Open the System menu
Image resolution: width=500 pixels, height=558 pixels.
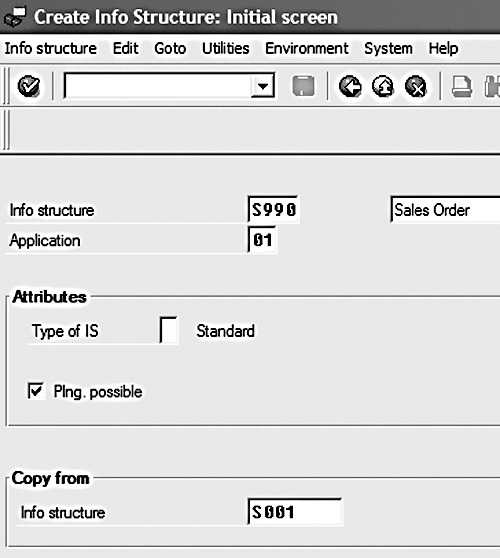click(x=388, y=48)
